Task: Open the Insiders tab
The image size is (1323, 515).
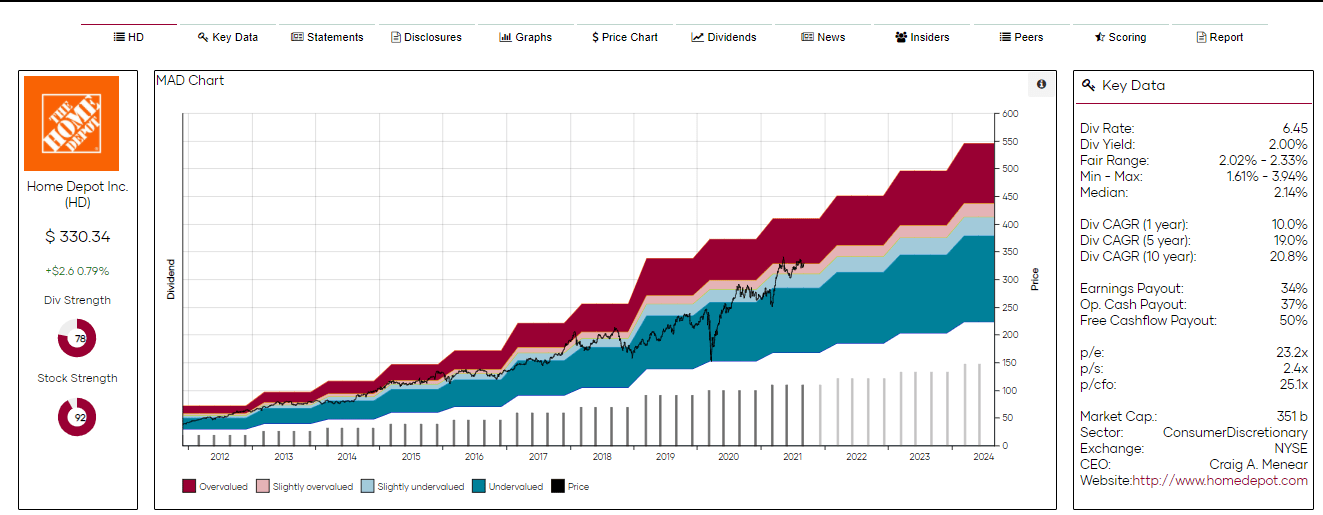Action: [x=922, y=37]
